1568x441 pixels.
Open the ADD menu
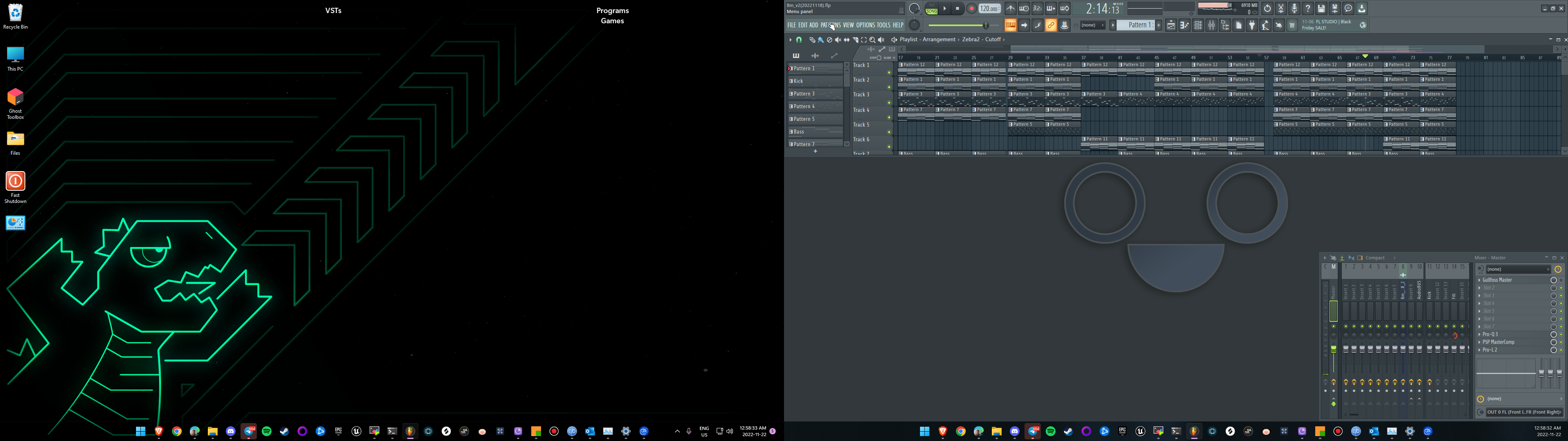[x=814, y=25]
